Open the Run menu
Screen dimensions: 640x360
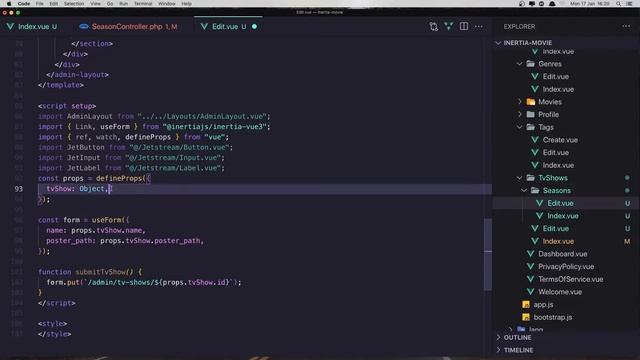tap(123, 4)
